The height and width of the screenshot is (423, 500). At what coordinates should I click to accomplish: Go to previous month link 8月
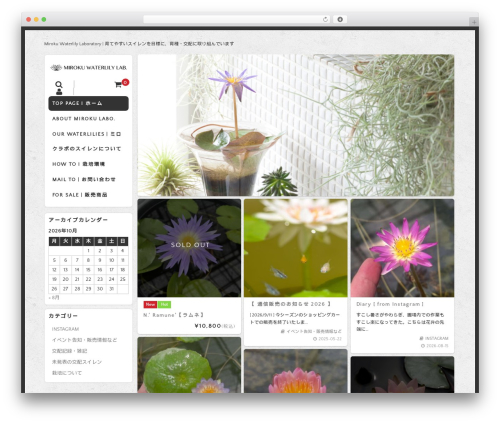point(54,298)
